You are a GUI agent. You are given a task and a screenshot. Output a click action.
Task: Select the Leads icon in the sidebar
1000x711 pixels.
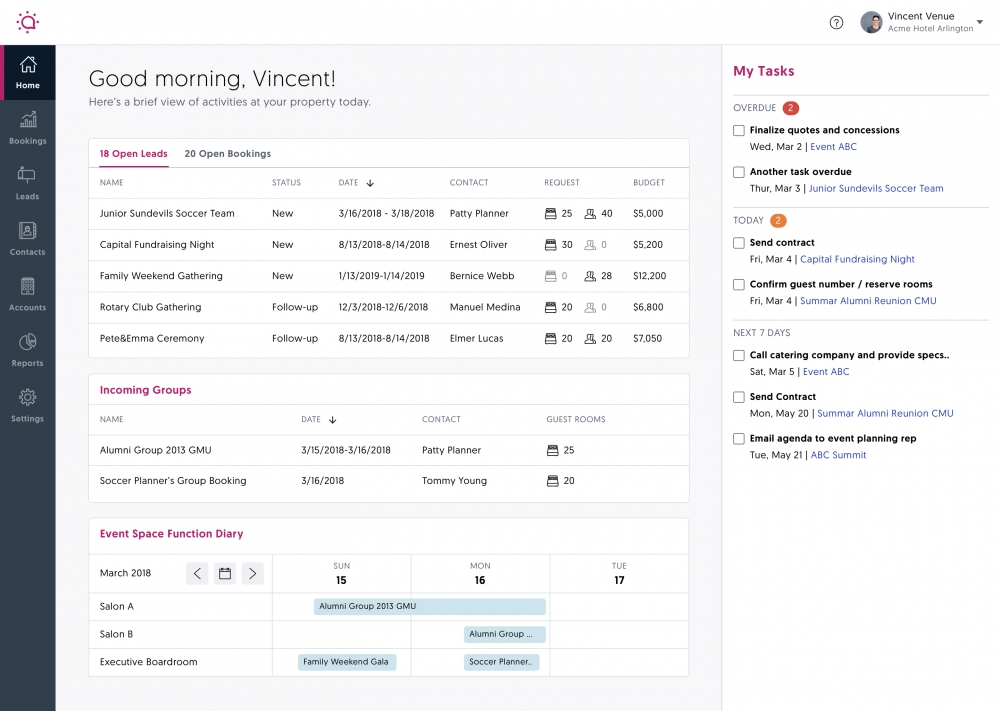click(x=27, y=182)
